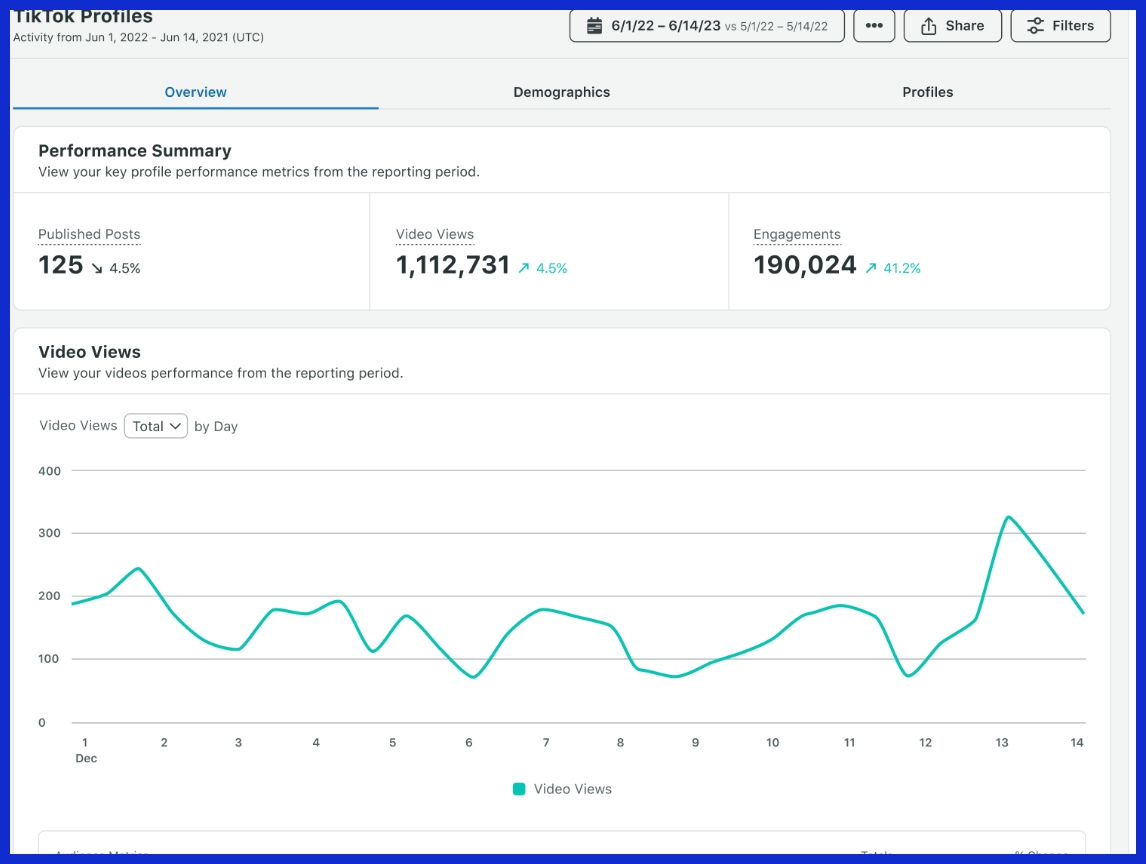The width and height of the screenshot is (1146, 864).
Task: Click the chart peak at day 13
Action: pyautogui.click(x=1008, y=517)
